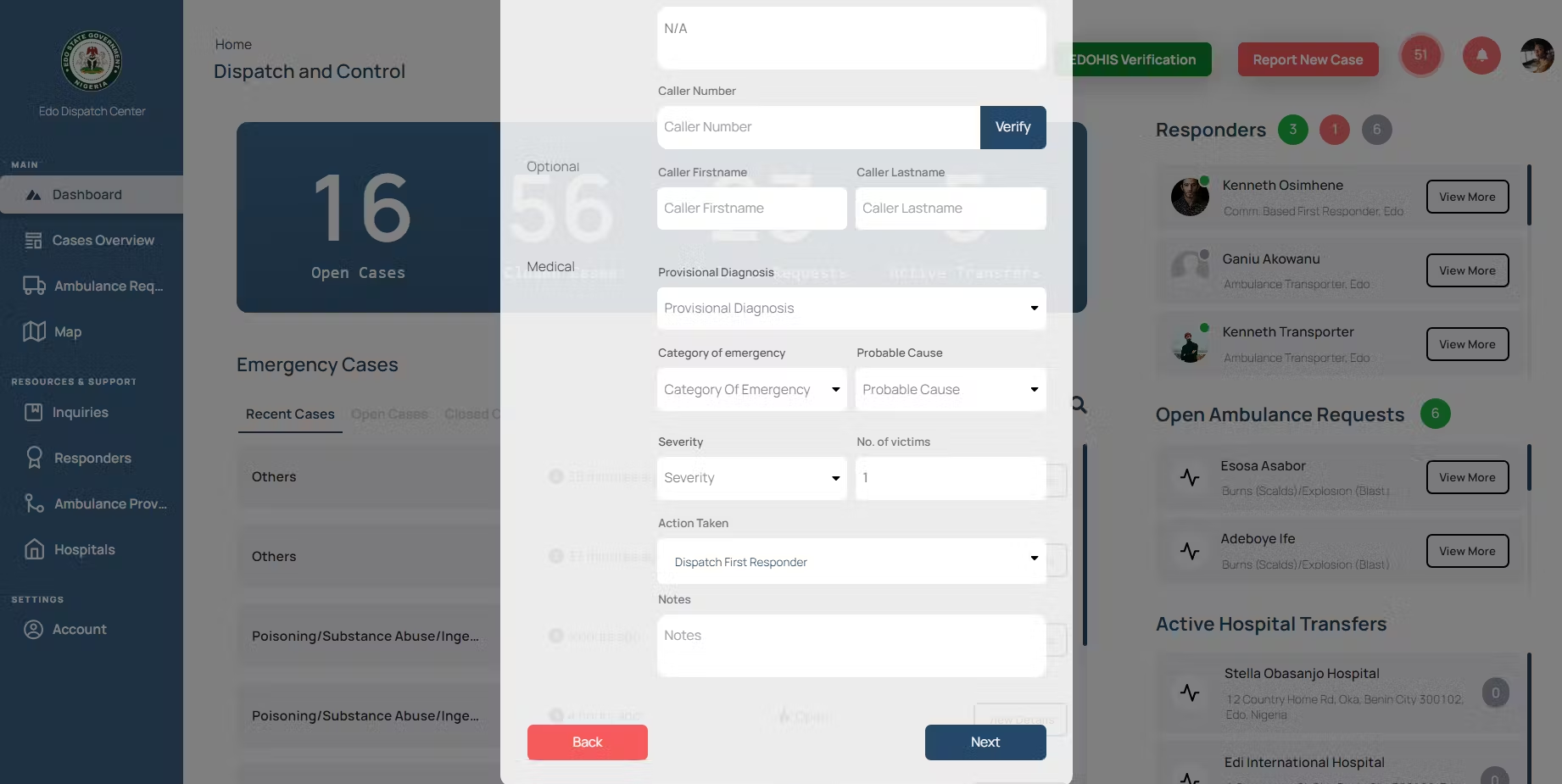
Task: Click the Edo State Government logo
Action: (x=92, y=61)
